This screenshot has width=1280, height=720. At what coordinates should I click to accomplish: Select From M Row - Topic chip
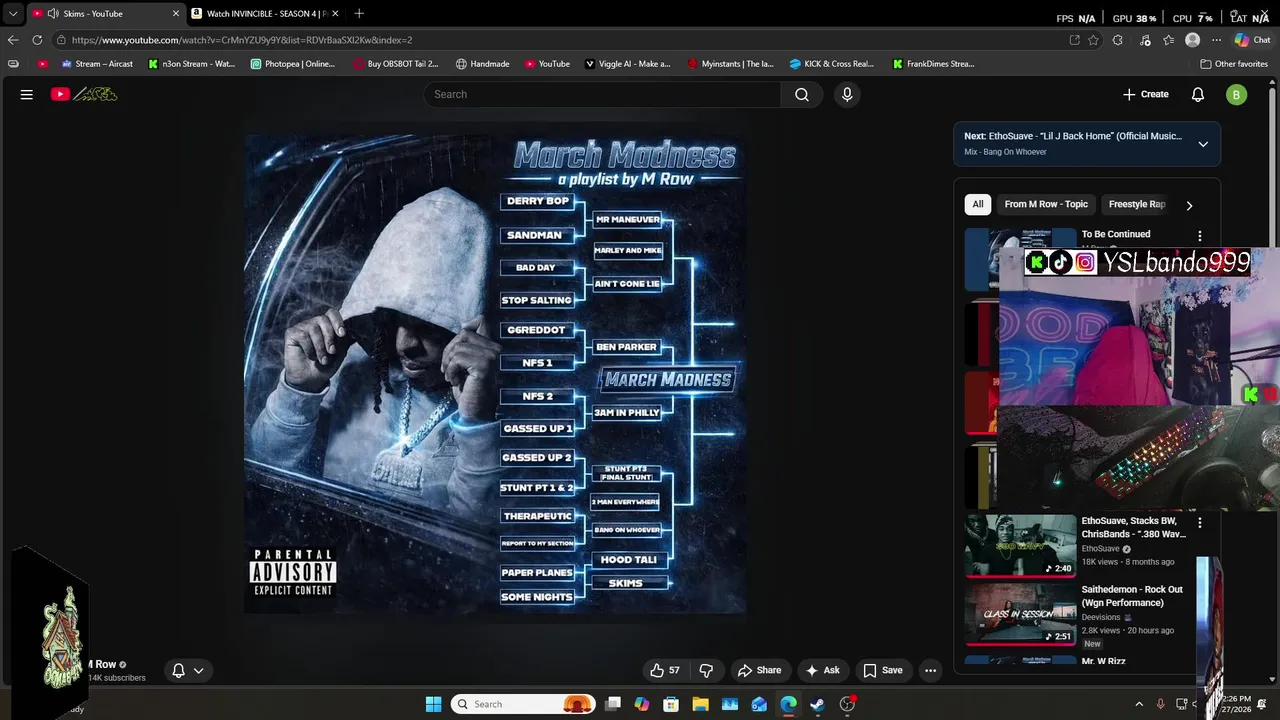point(1046,204)
